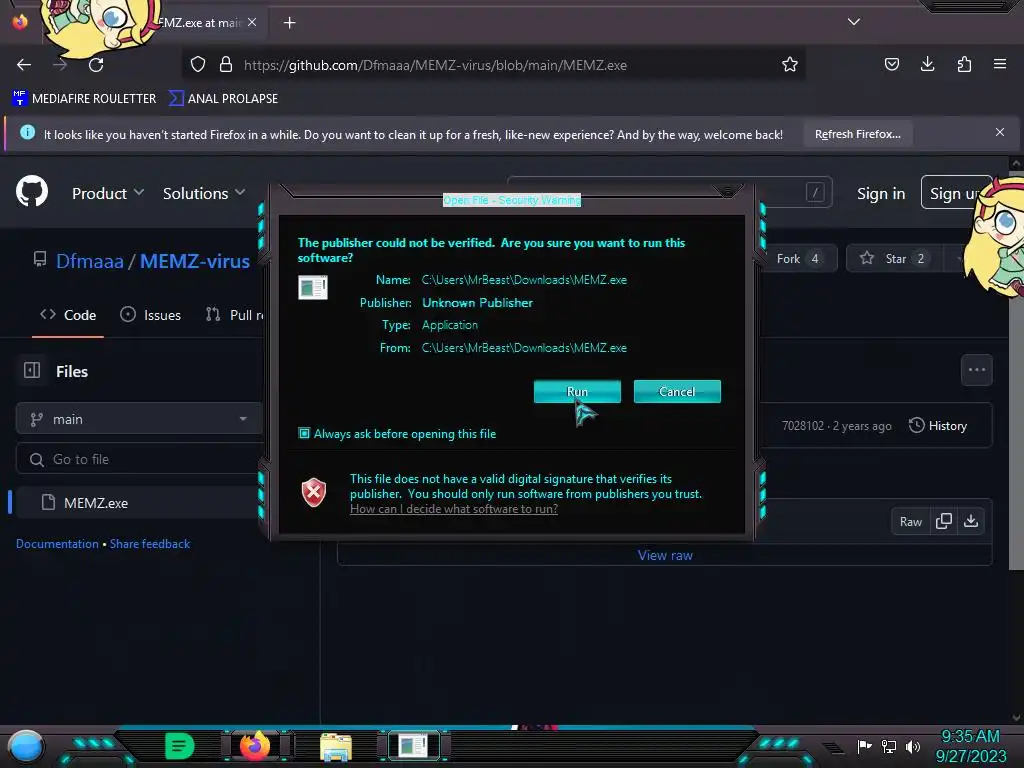Open the Documentation link
The height and width of the screenshot is (768, 1024).
(57, 543)
